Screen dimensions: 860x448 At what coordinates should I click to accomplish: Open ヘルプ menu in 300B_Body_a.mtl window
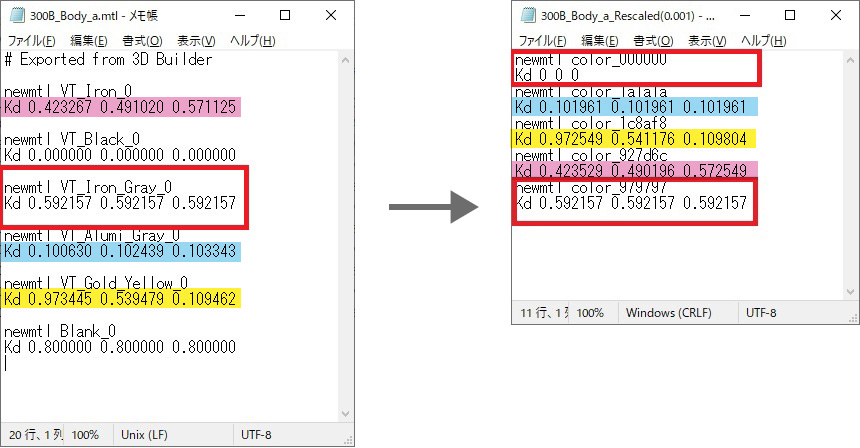[252, 41]
